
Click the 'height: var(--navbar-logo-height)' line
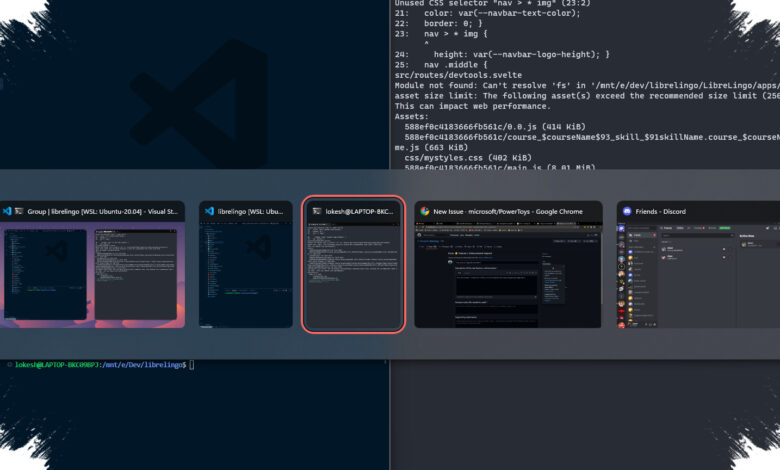(521, 54)
